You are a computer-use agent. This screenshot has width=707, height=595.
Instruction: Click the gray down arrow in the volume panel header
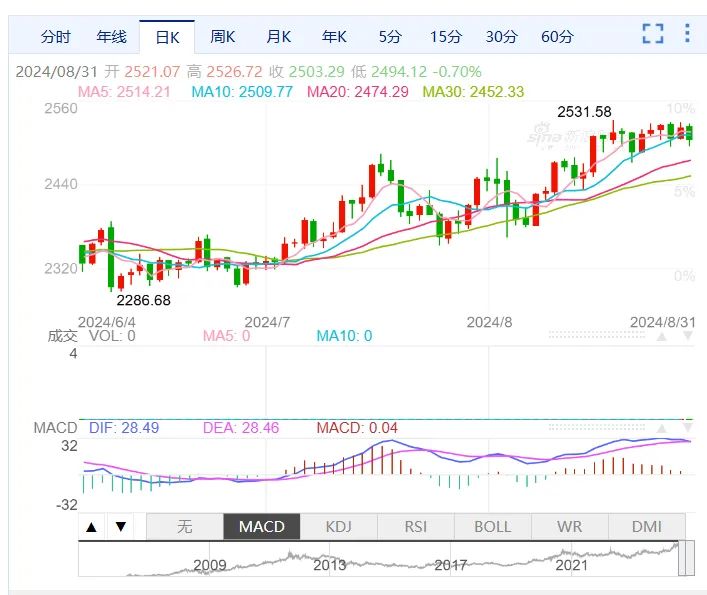688,336
